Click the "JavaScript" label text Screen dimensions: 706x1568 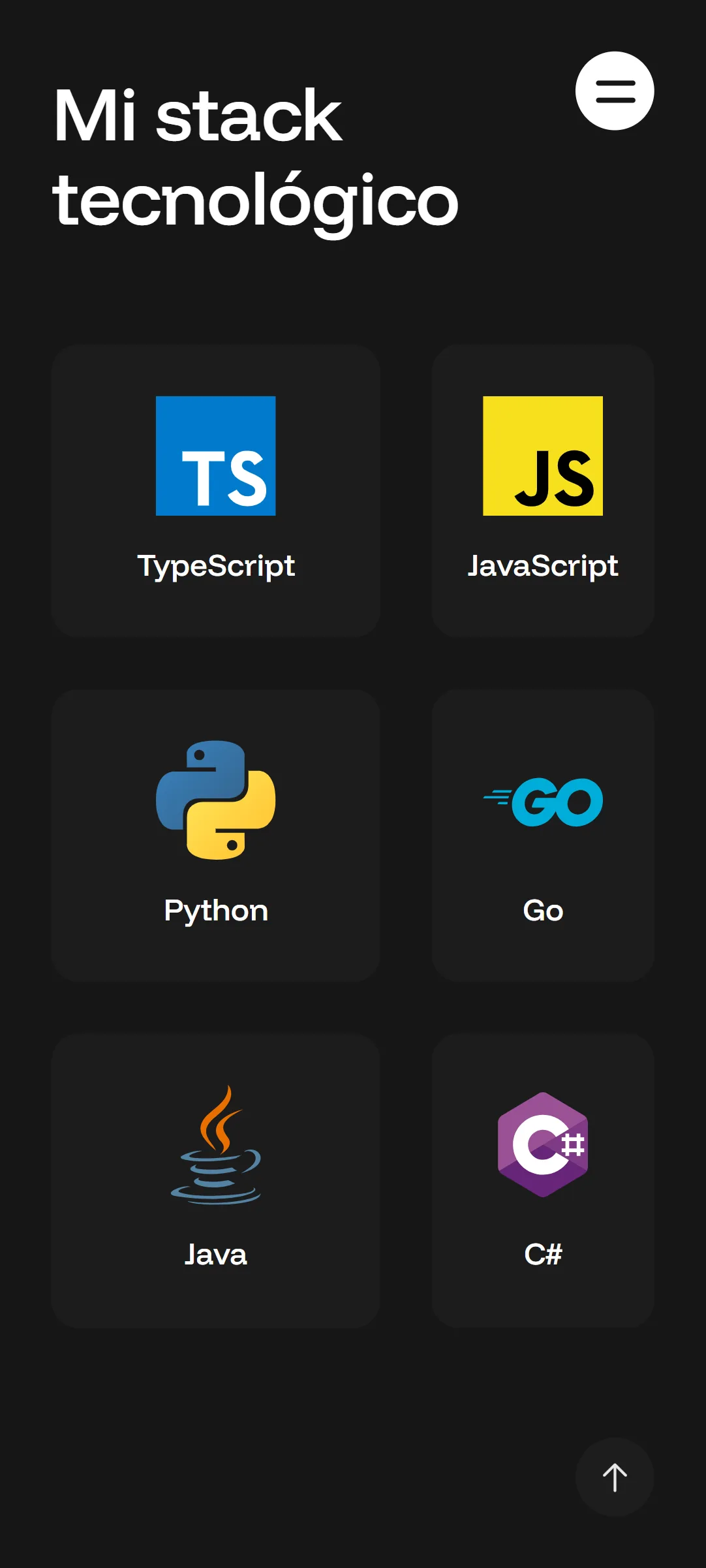click(x=543, y=566)
